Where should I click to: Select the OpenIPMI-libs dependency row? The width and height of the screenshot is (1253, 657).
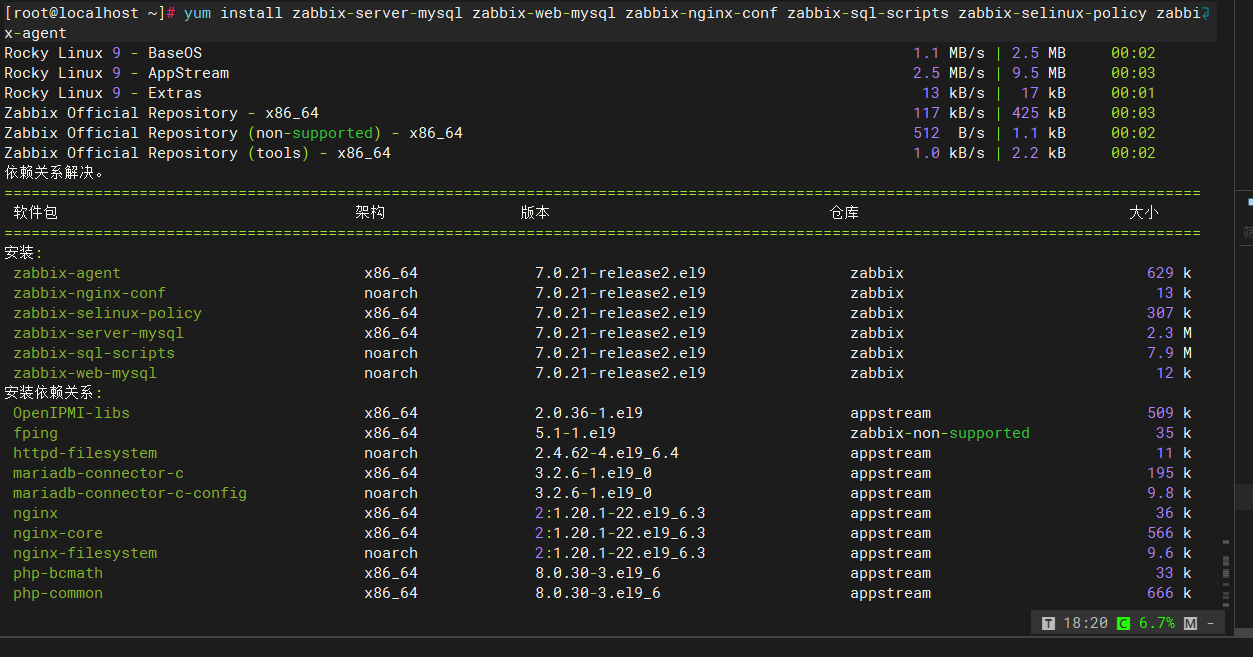coord(600,413)
